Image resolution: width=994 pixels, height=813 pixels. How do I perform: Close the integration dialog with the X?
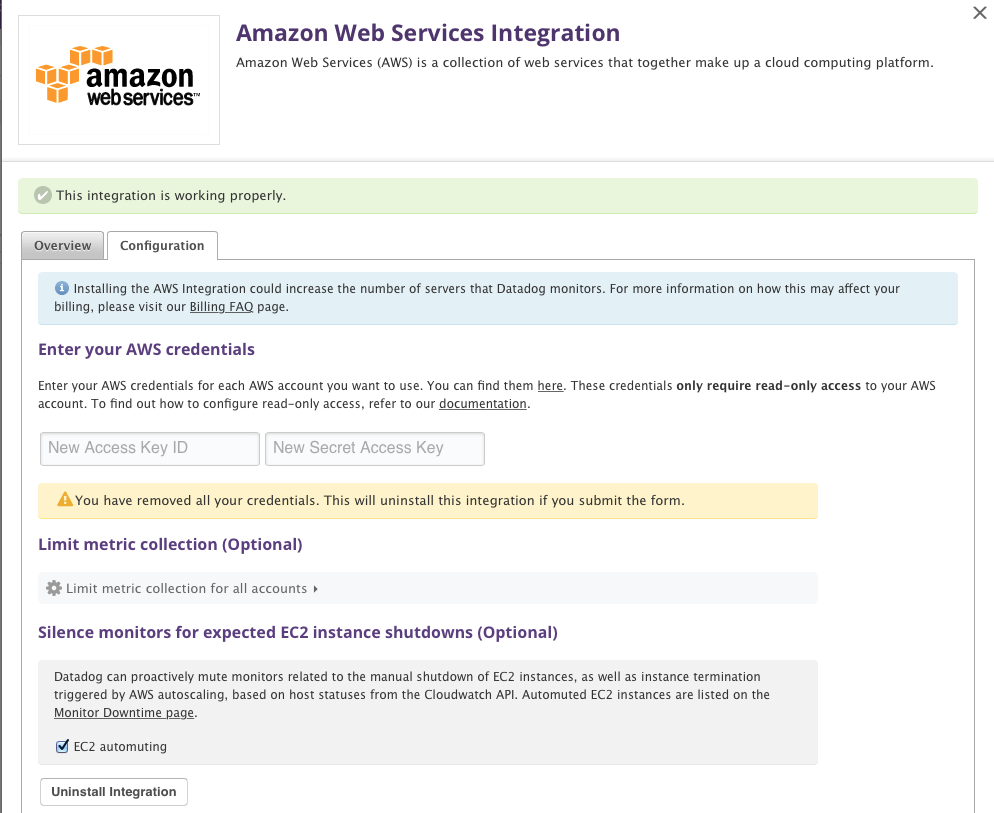point(979,13)
